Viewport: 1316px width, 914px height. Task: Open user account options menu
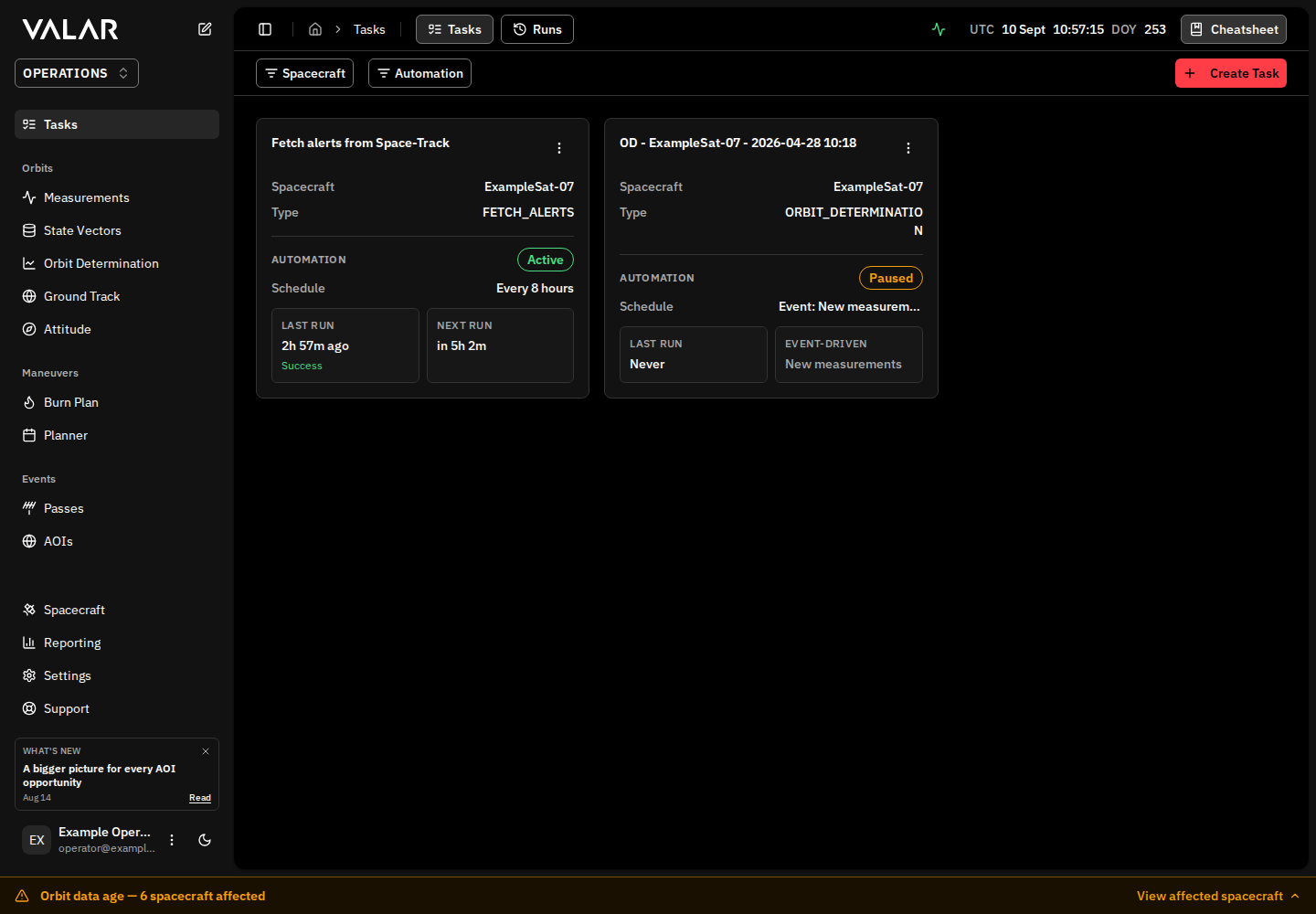(172, 840)
